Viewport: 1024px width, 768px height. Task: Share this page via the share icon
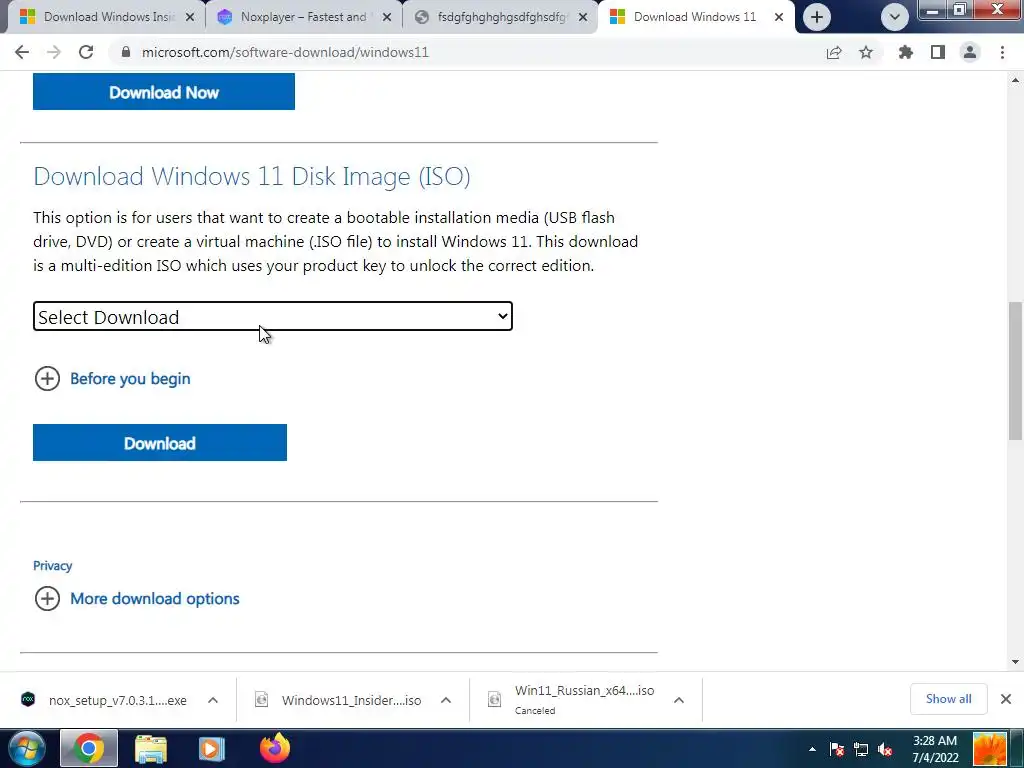point(834,52)
